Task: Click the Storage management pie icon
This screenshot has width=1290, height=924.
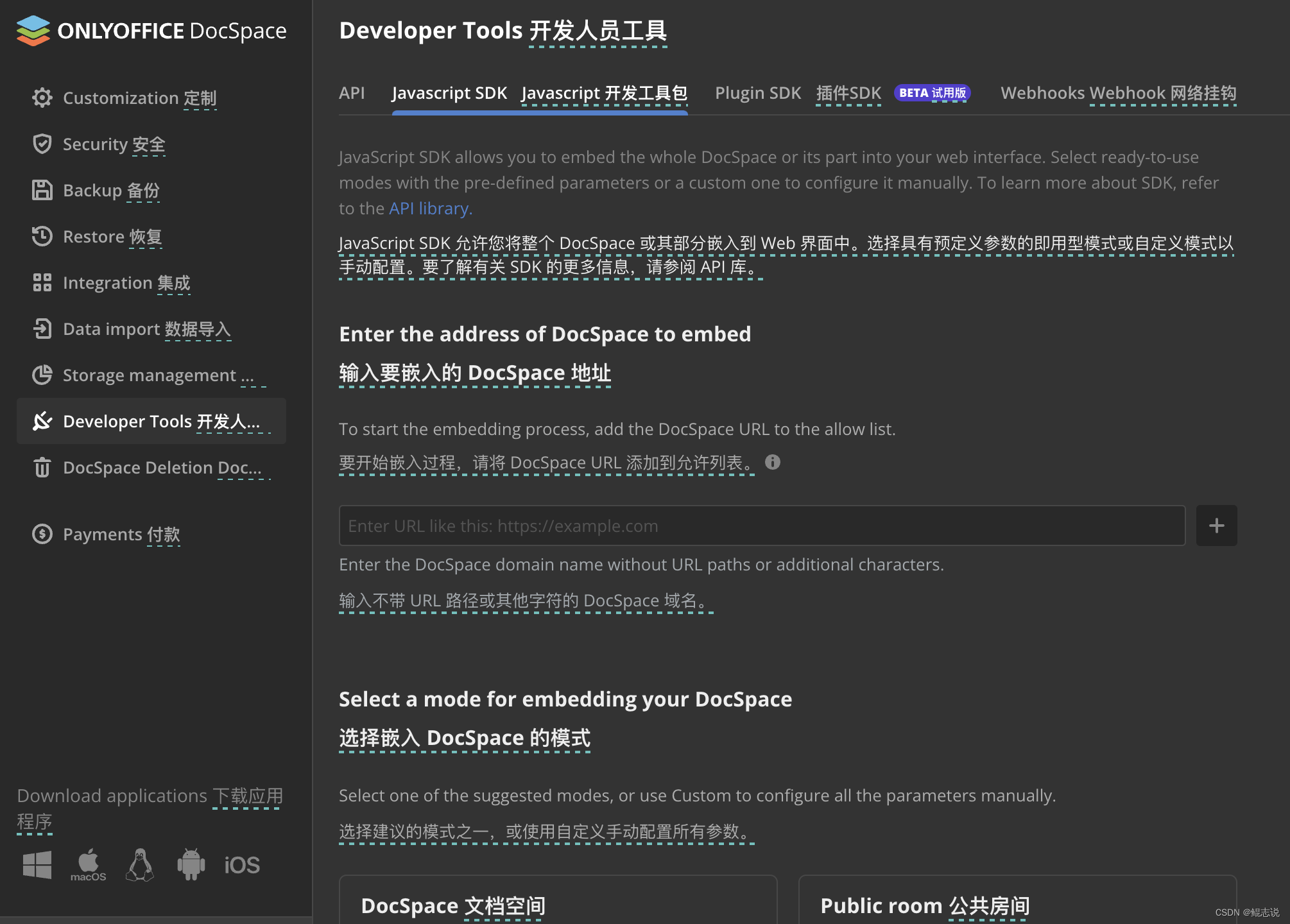Action: click(42, 375)
